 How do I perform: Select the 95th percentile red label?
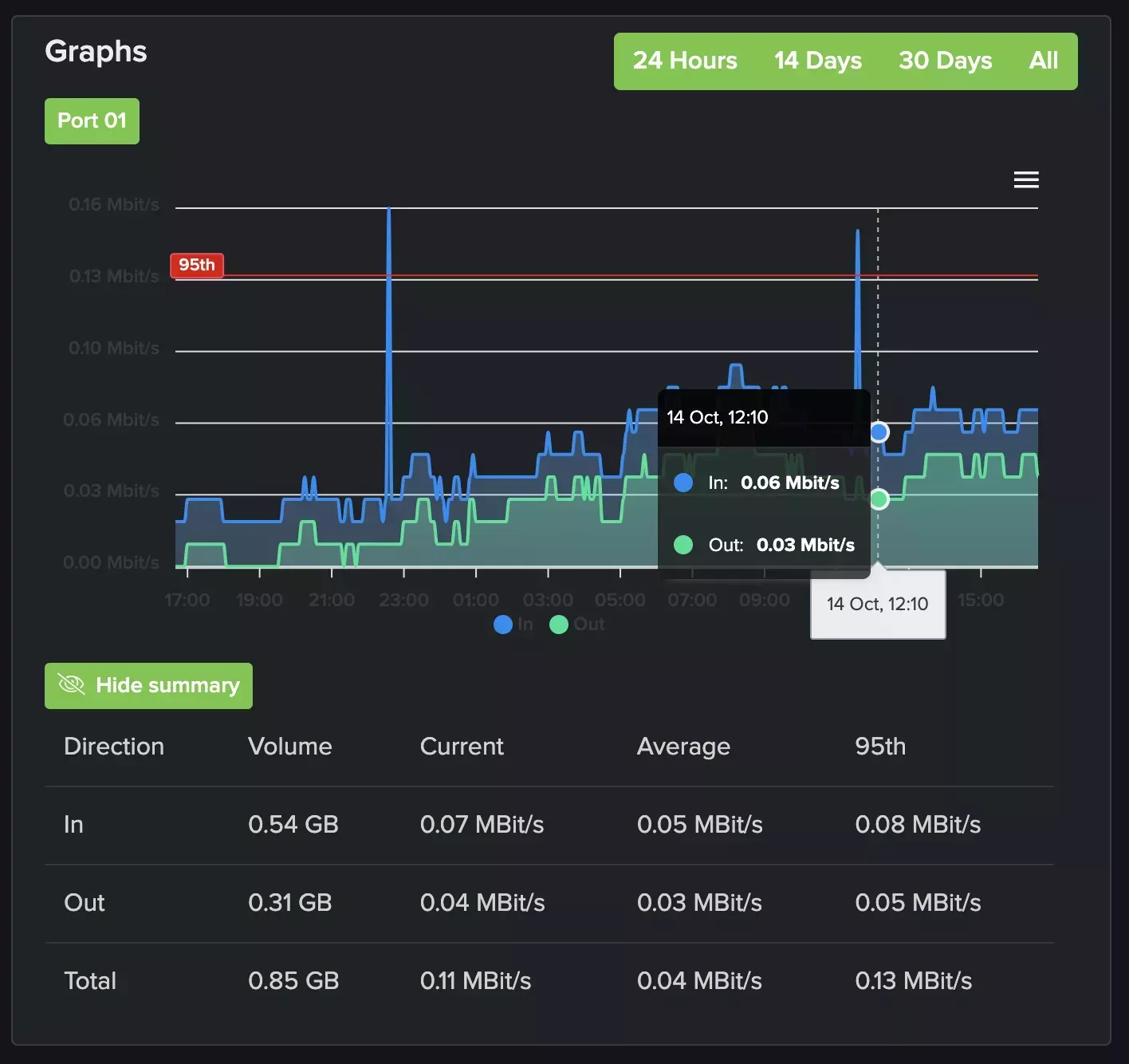click(196, 265)
